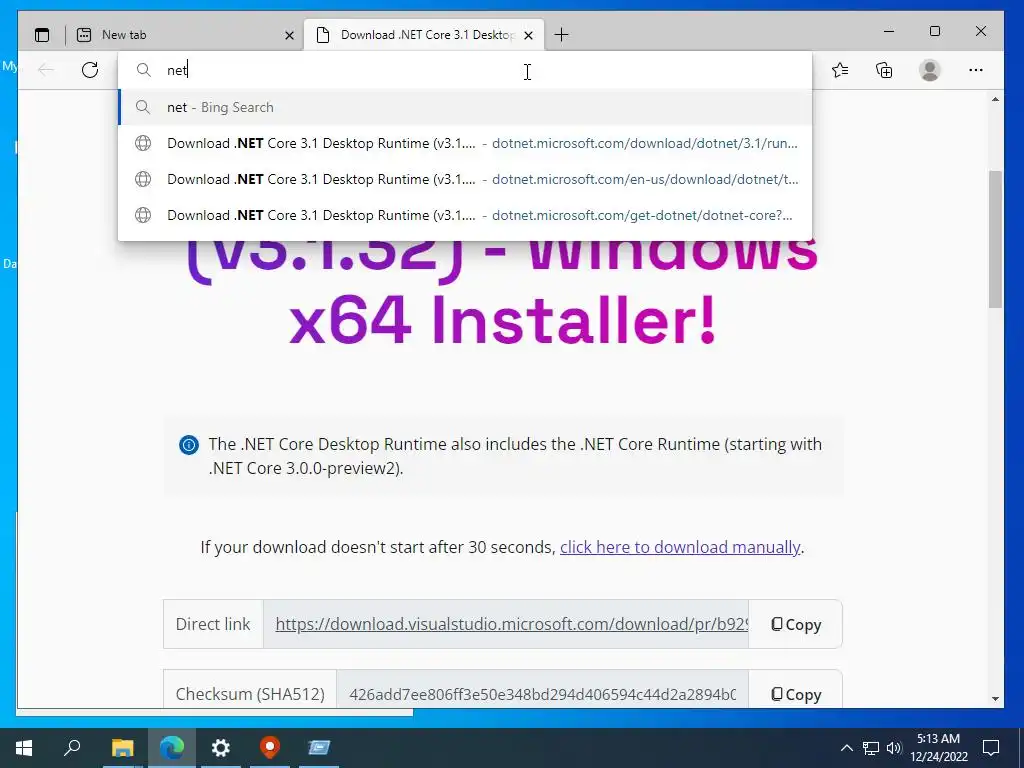This screenshot has width=1024, height=768.
Task: Choose suggestion with dotnet/3.1/run URL
Action: tap(465, 143)
